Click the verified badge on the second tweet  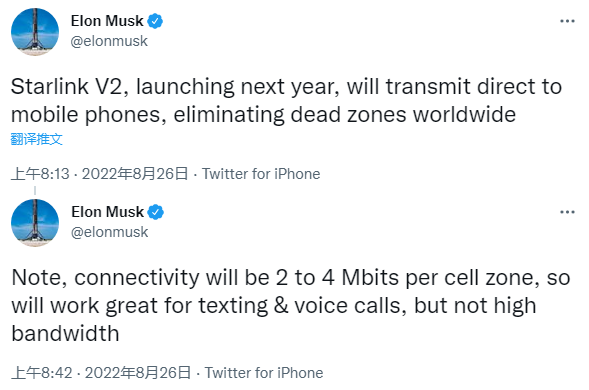[x=155, y=212]
